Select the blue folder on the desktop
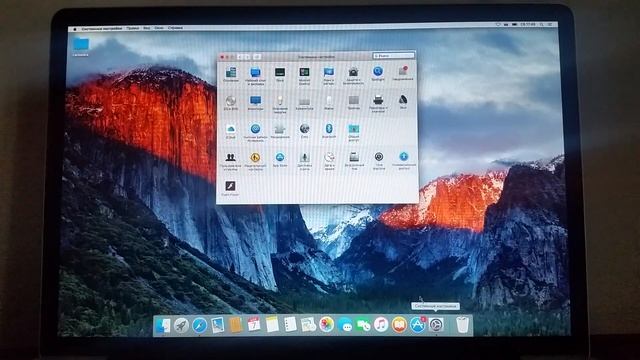This screenshot has height=360, width=640. pyautogui.click(x=81, y=44)
